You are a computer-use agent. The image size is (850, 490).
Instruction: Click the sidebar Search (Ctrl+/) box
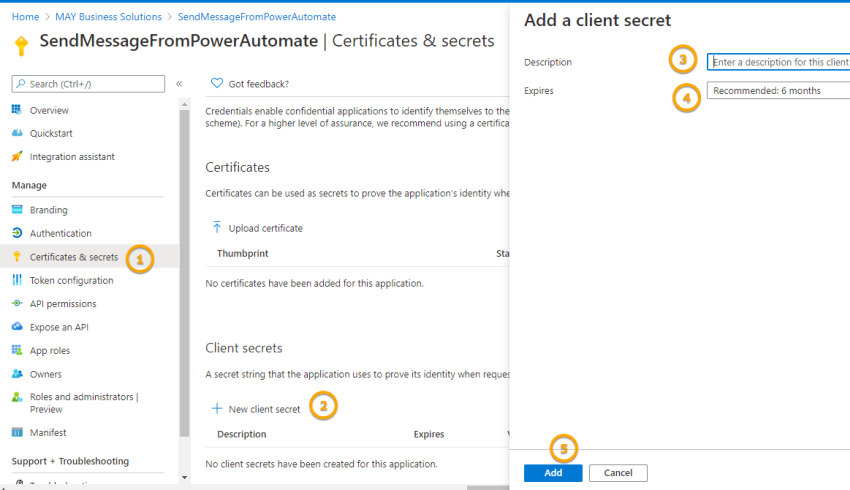coord(88,84)
